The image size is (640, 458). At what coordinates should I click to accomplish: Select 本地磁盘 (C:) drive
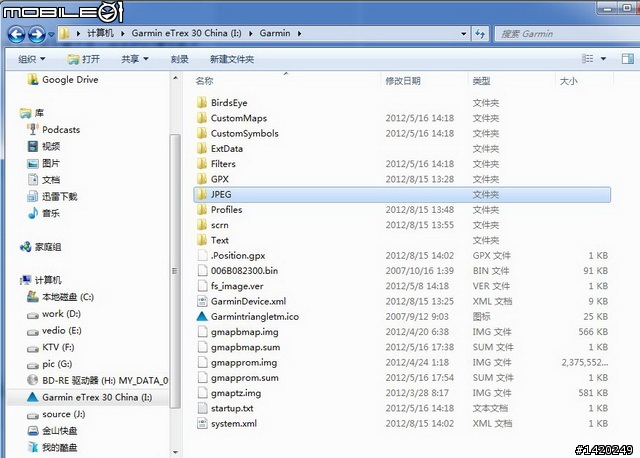coord(60,297)
